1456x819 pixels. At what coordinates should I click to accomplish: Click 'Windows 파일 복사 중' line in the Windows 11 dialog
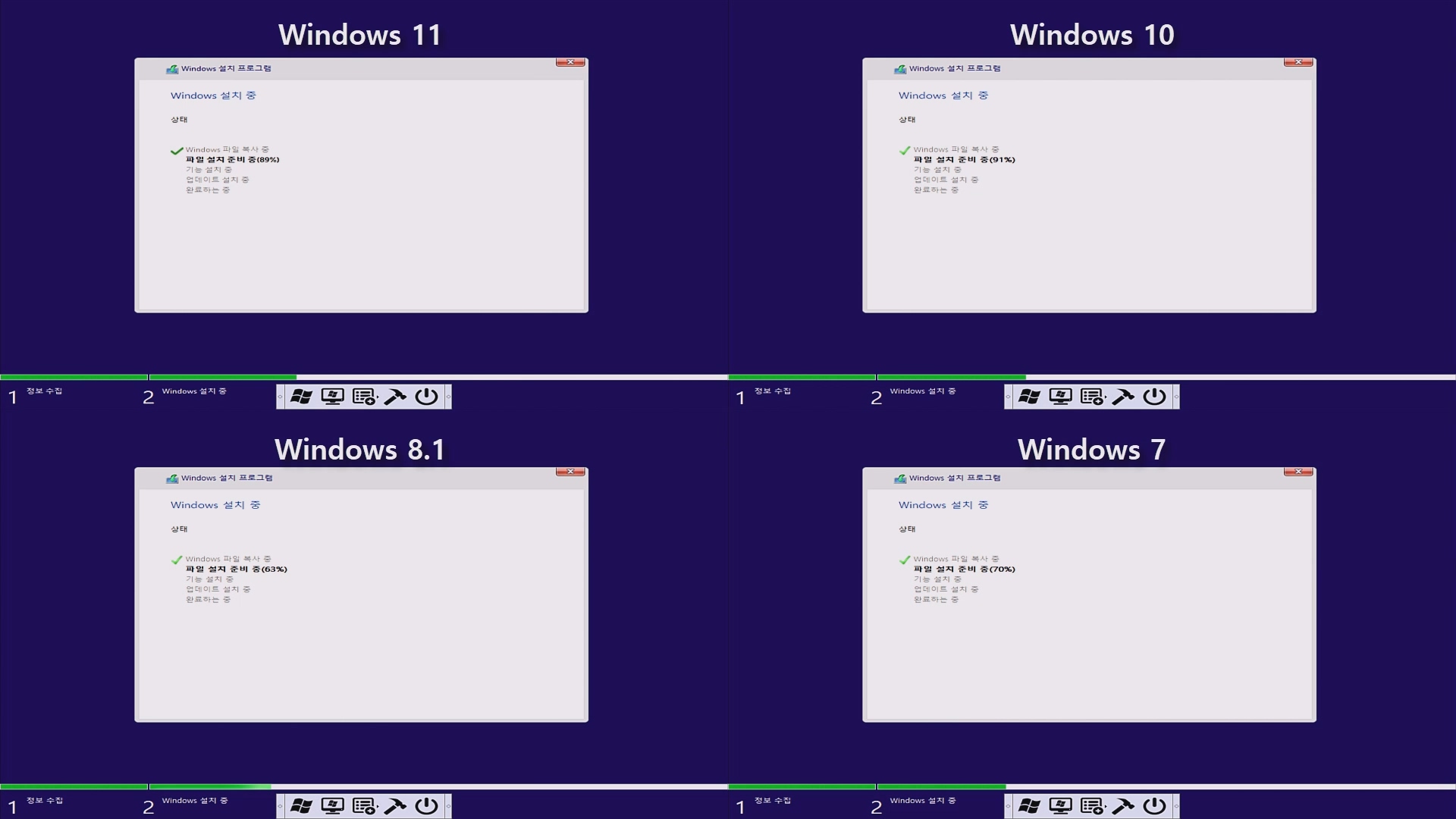click(227, 150)
